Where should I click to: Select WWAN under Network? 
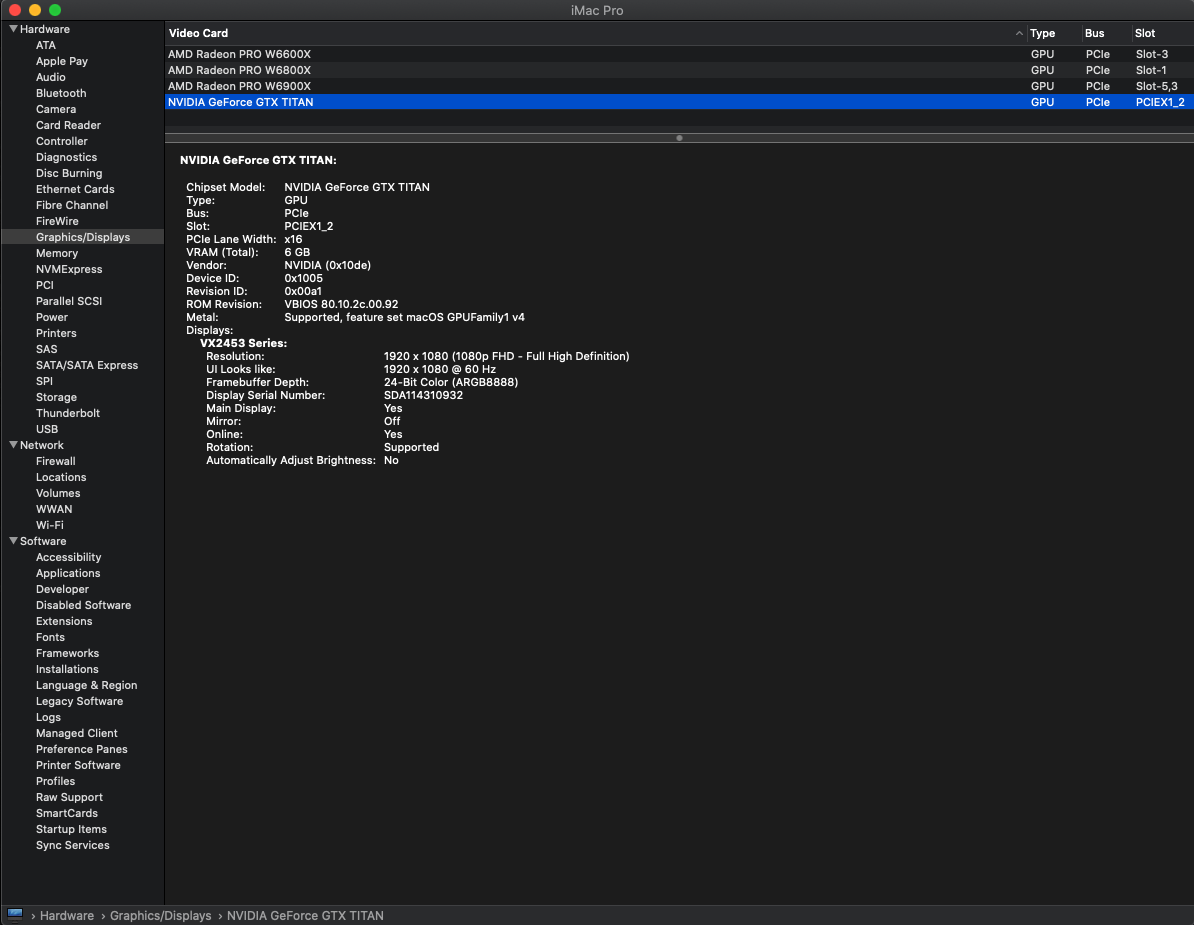(54, 509)
